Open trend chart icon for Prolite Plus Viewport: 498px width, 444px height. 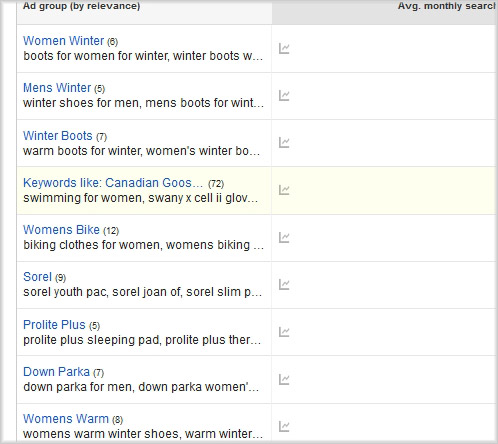pos(284,332)
